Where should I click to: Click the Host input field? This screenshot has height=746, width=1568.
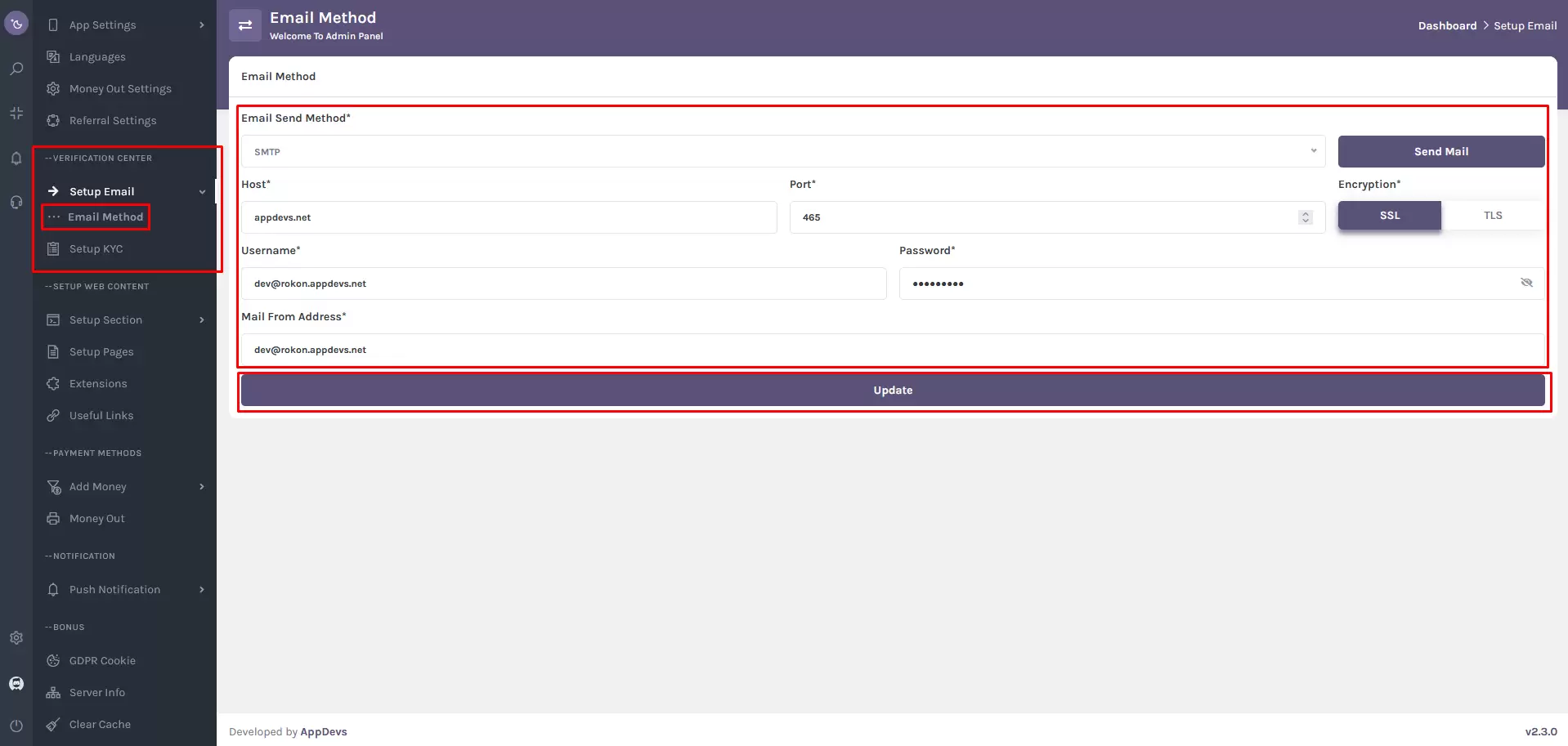[x=508, y=217]
